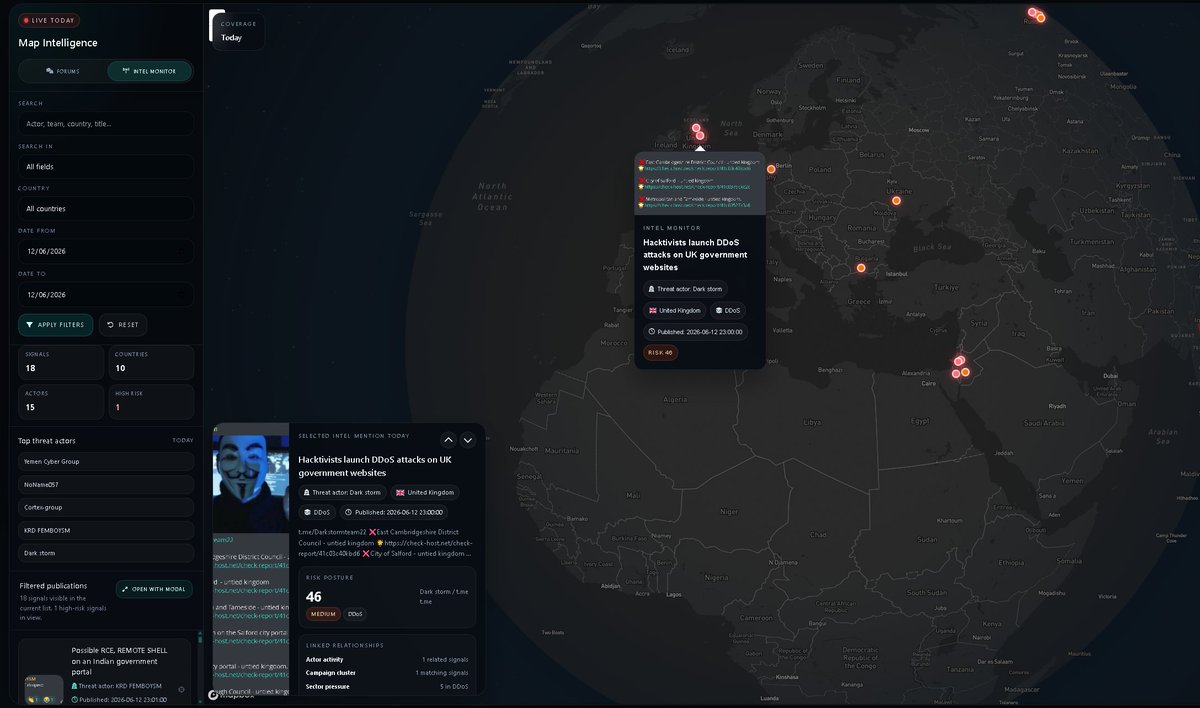Click the filter funnel icon on Apply Filters
1200x708 pixels.
[x=30, y=325]
